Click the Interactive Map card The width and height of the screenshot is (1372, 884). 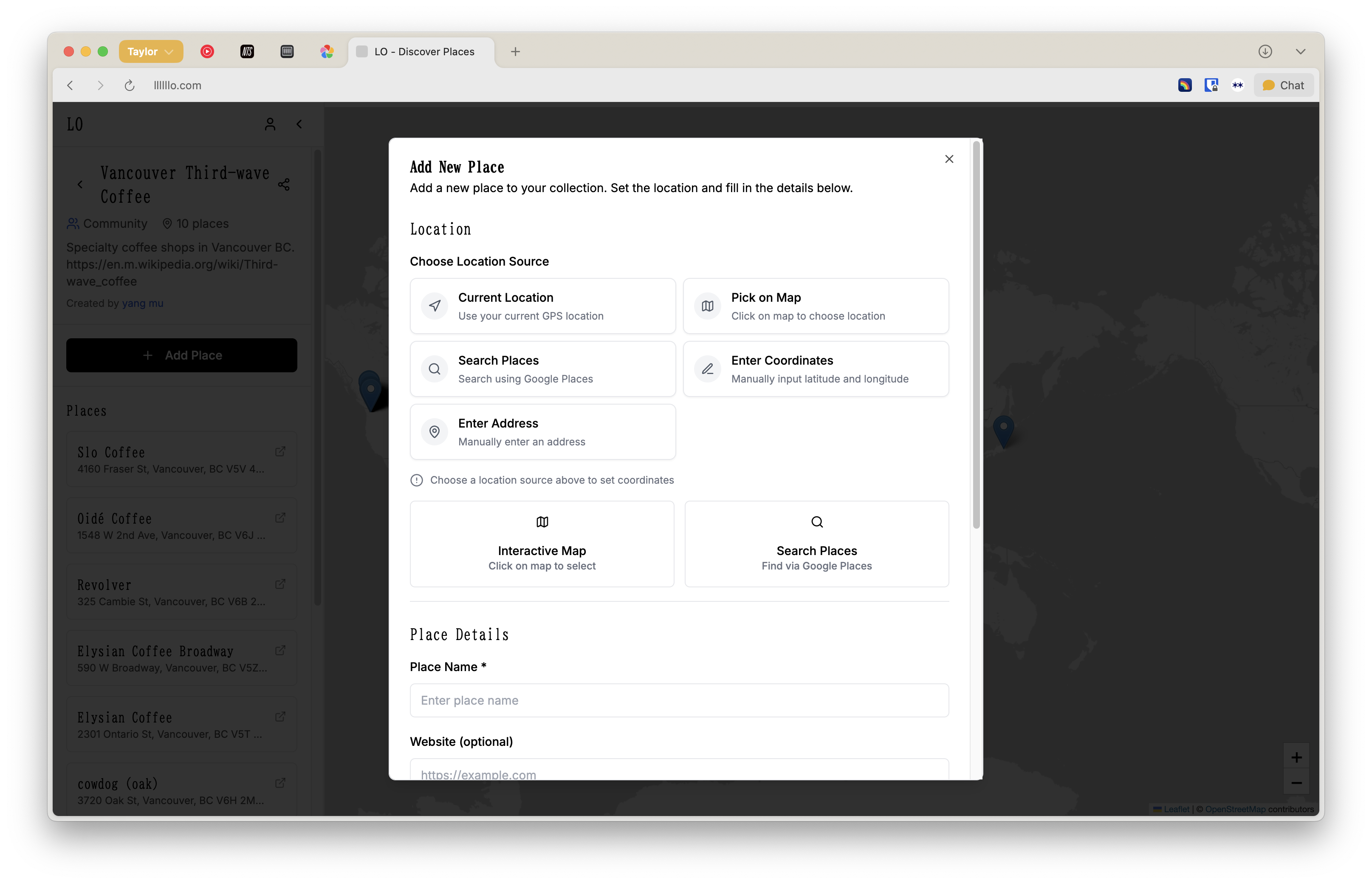click(x=542, y=544)
